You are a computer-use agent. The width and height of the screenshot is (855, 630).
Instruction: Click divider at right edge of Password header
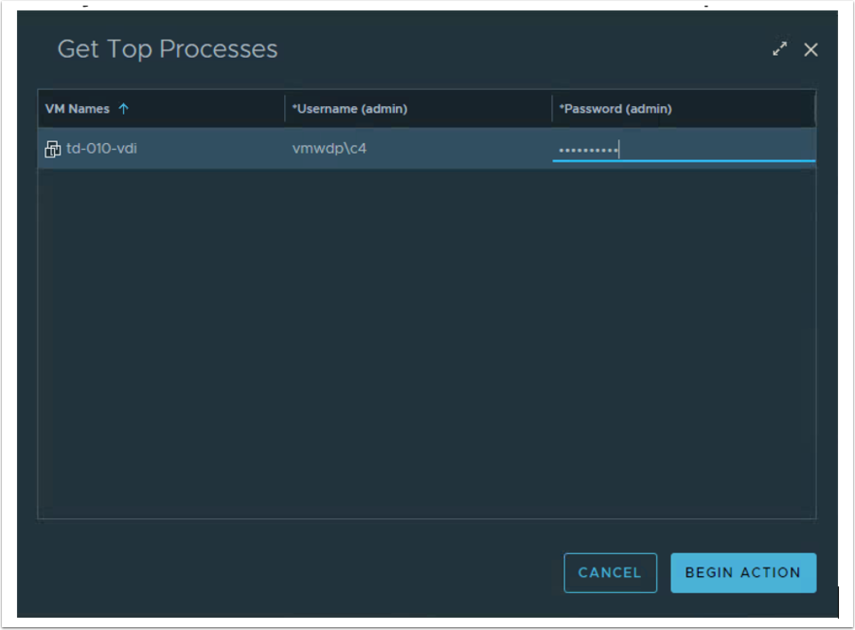pos(815,109)
